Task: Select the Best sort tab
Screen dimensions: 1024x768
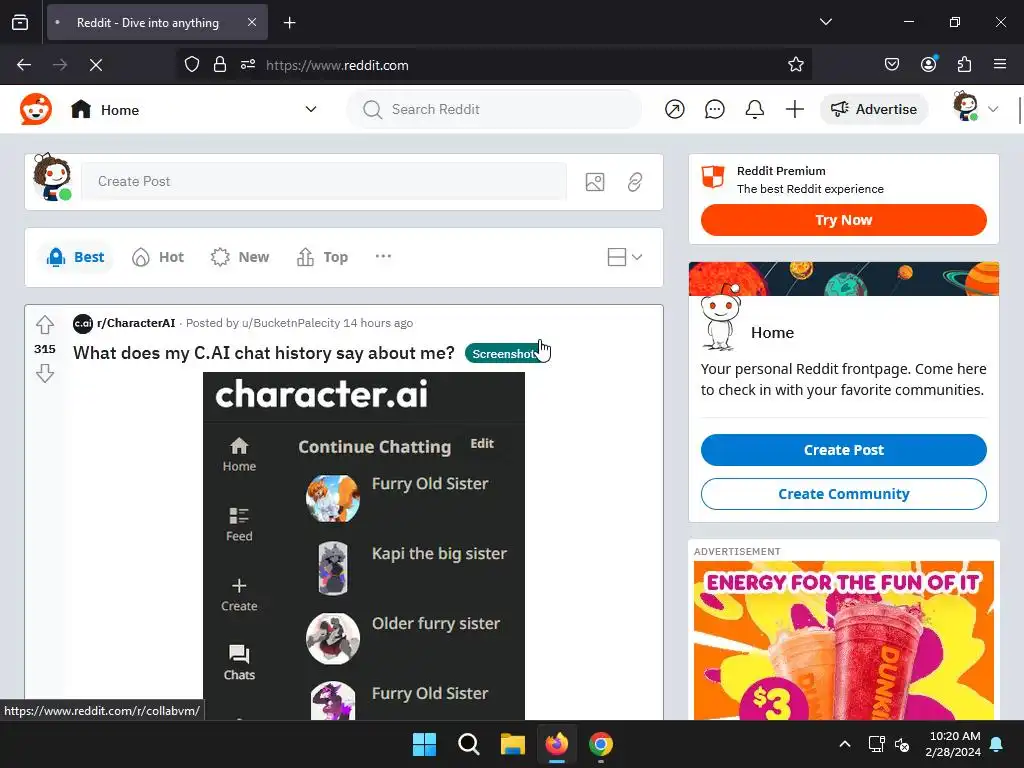Action: click(x=76, y=257)
